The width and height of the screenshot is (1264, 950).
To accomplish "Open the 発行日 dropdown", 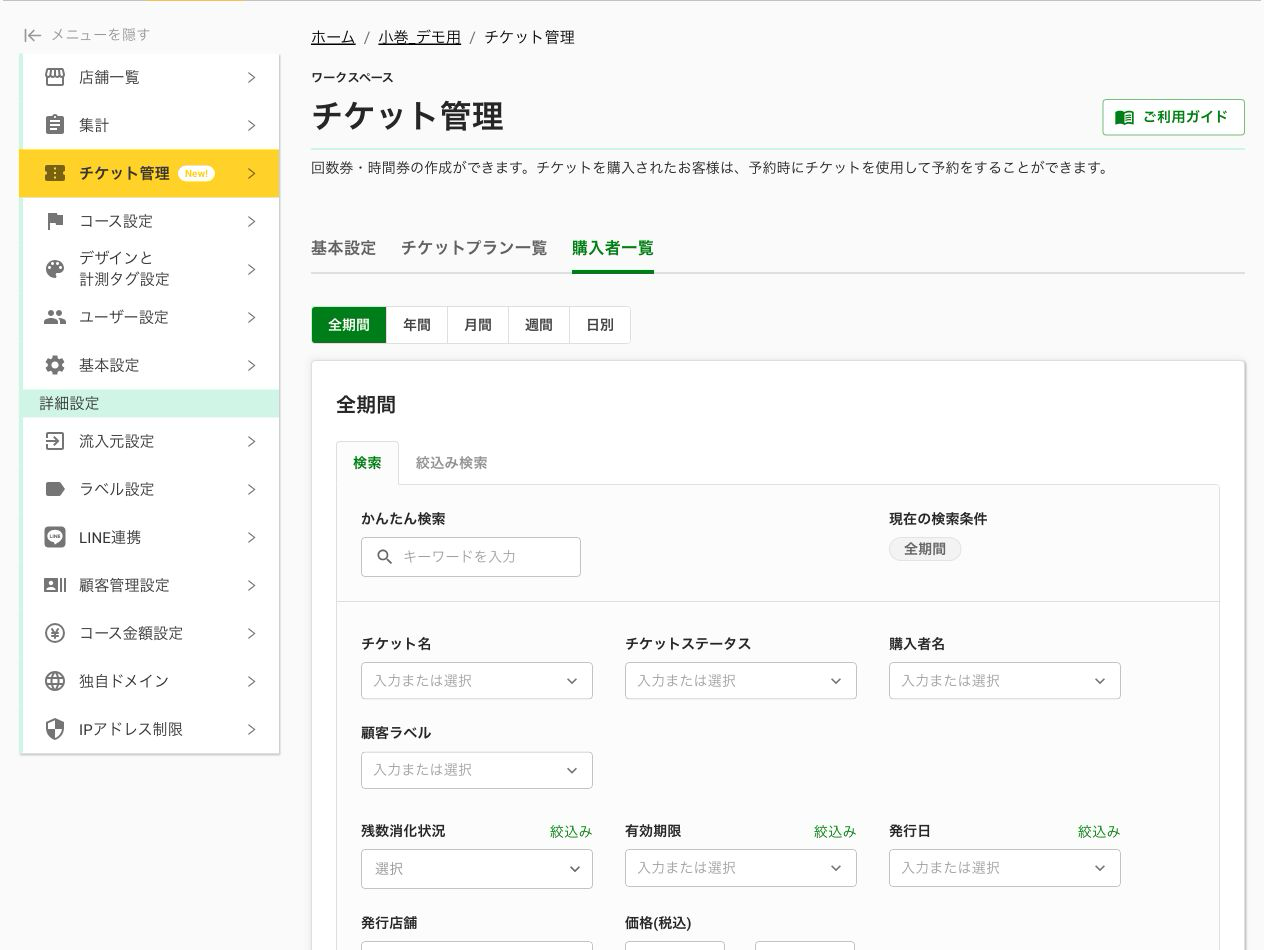I will (1005, 868).
